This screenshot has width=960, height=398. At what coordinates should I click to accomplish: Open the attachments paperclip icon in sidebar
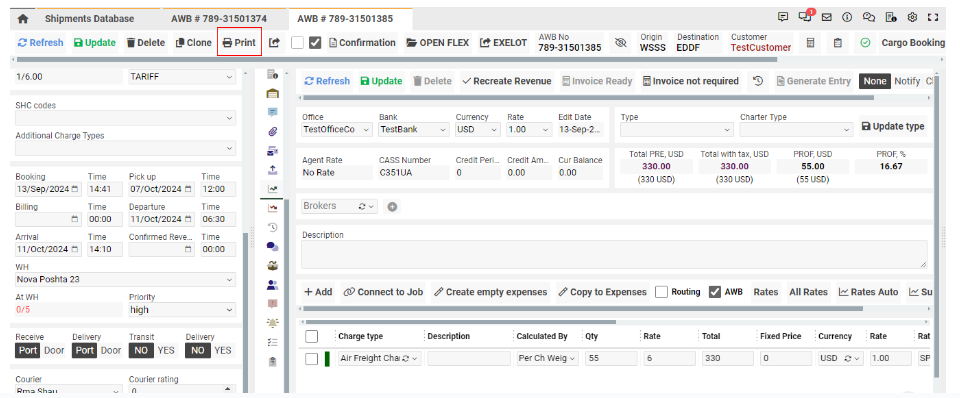click(273, 131)
